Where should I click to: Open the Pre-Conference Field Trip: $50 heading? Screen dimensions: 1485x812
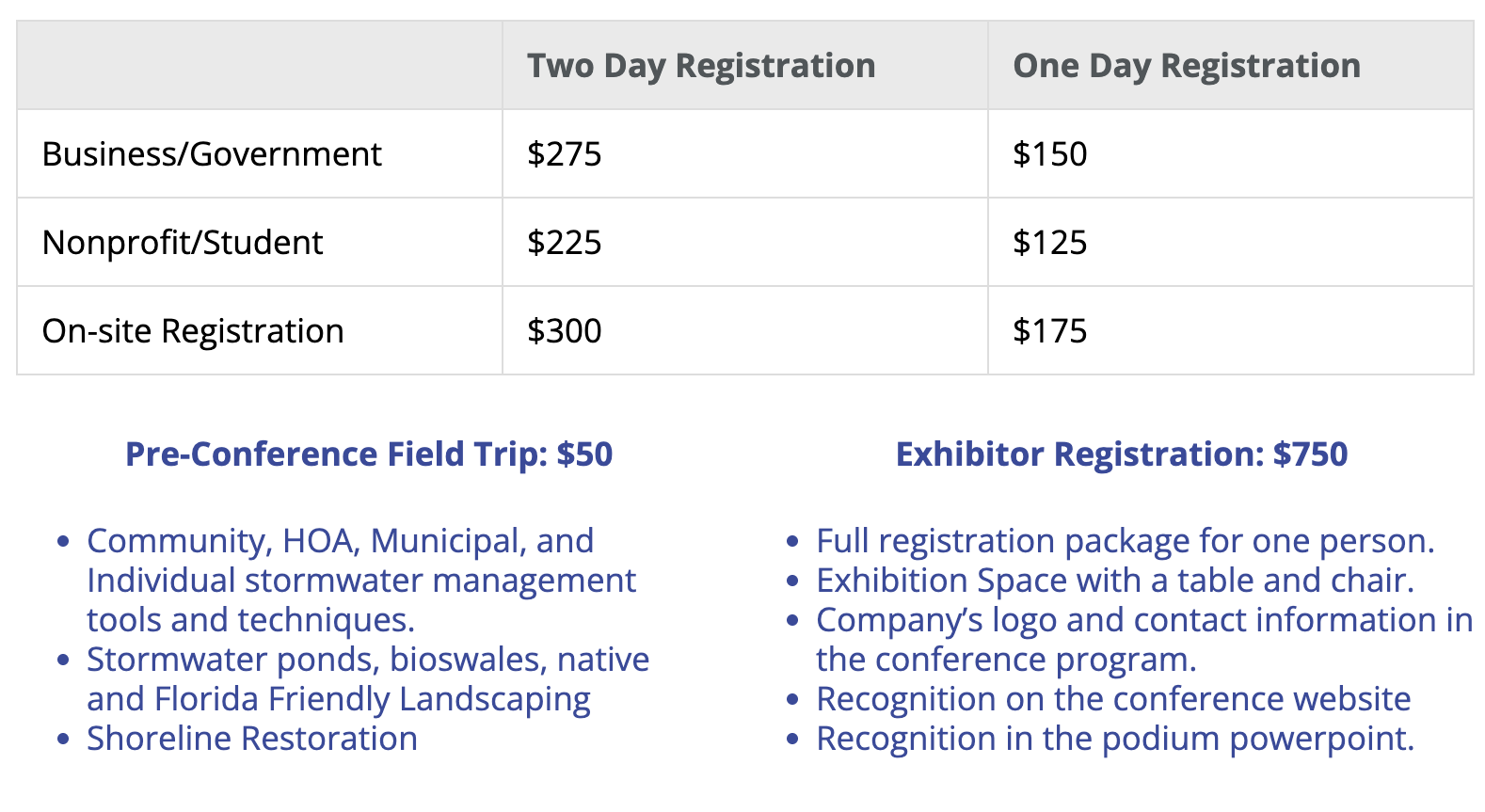(369, 454)
